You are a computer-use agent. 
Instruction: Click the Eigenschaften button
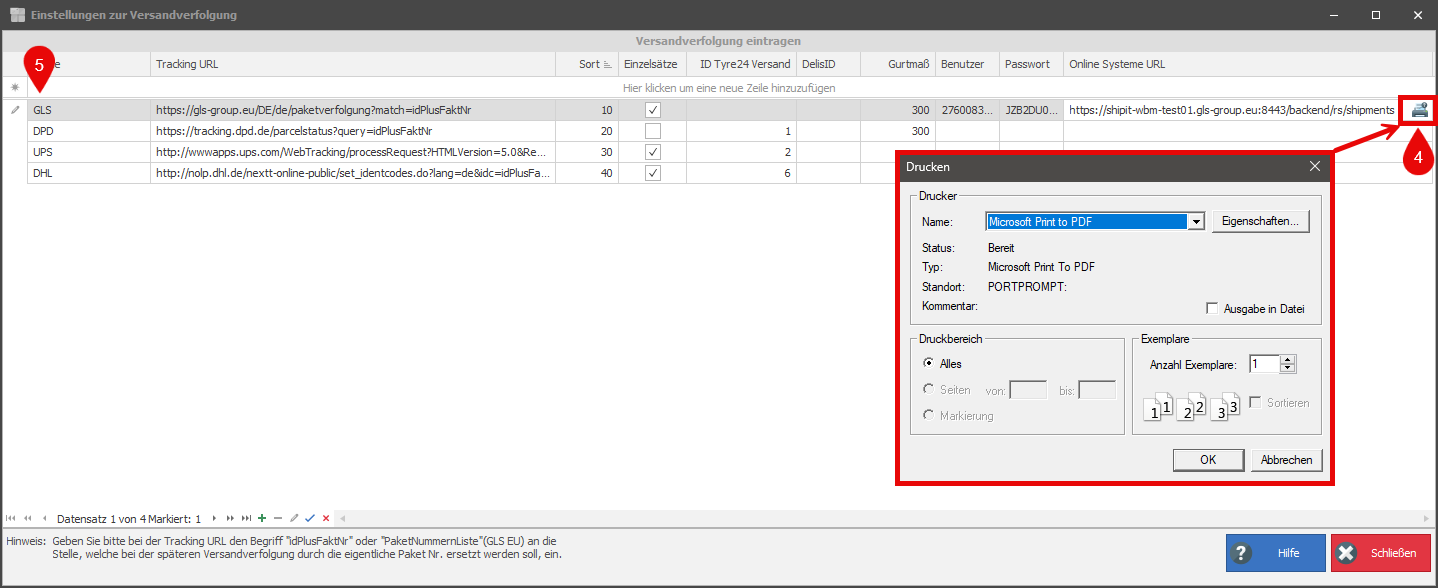click(1259, 222)
